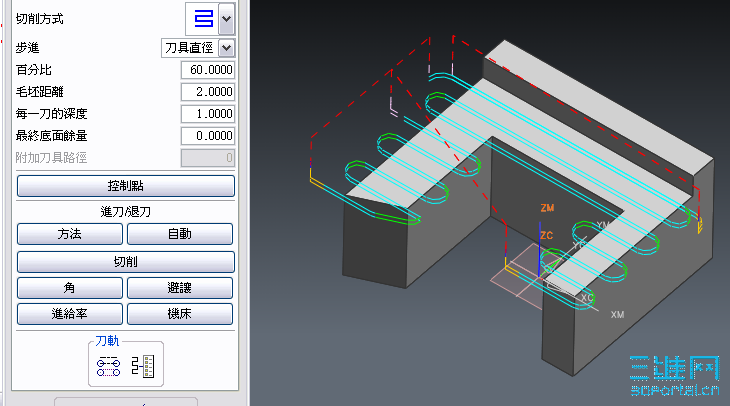
Task: Click the 最終底面餘量 label
Action: [x=51, y=136]
